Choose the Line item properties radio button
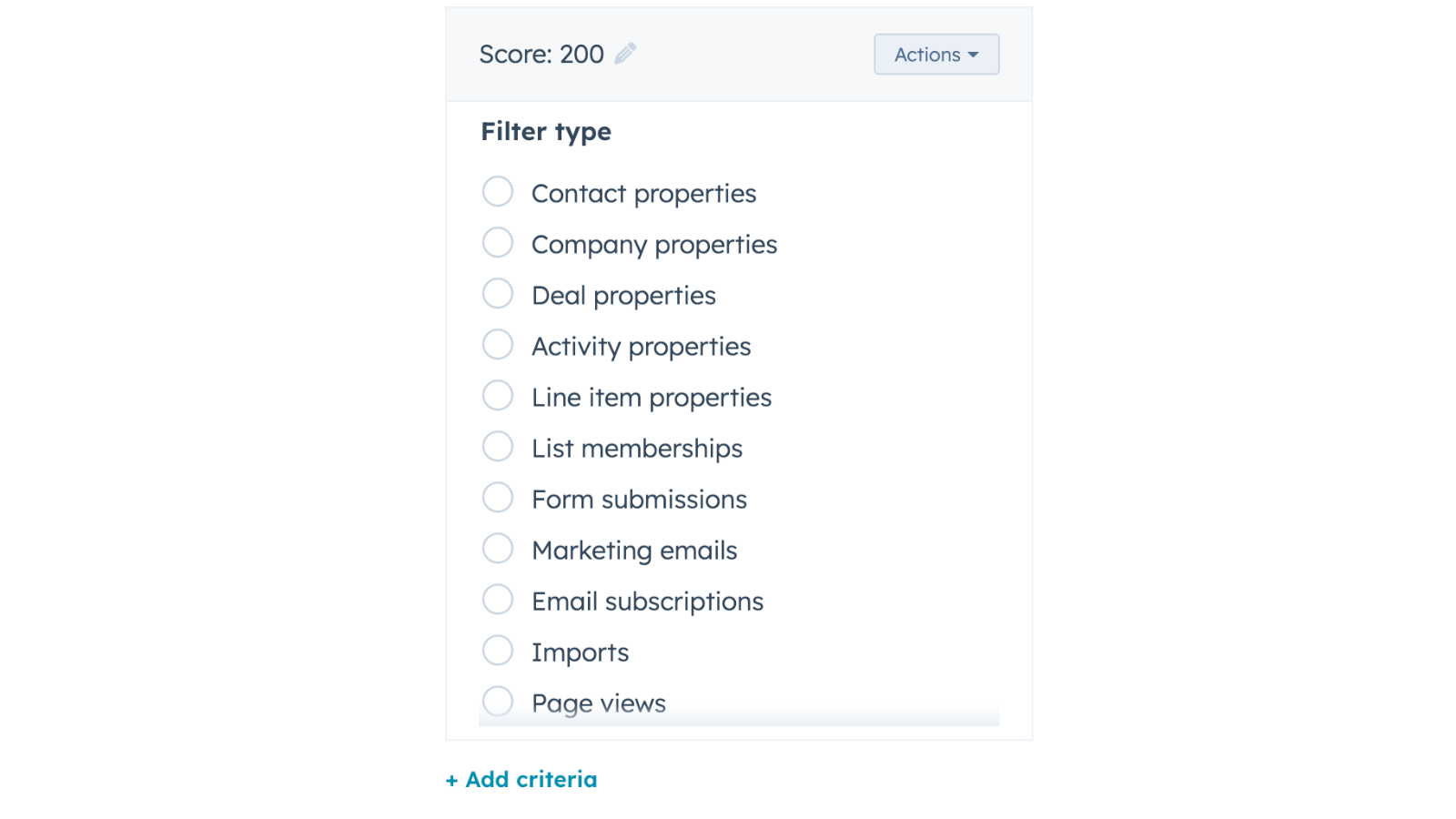1456x819 pixels. tap(498, 396)
